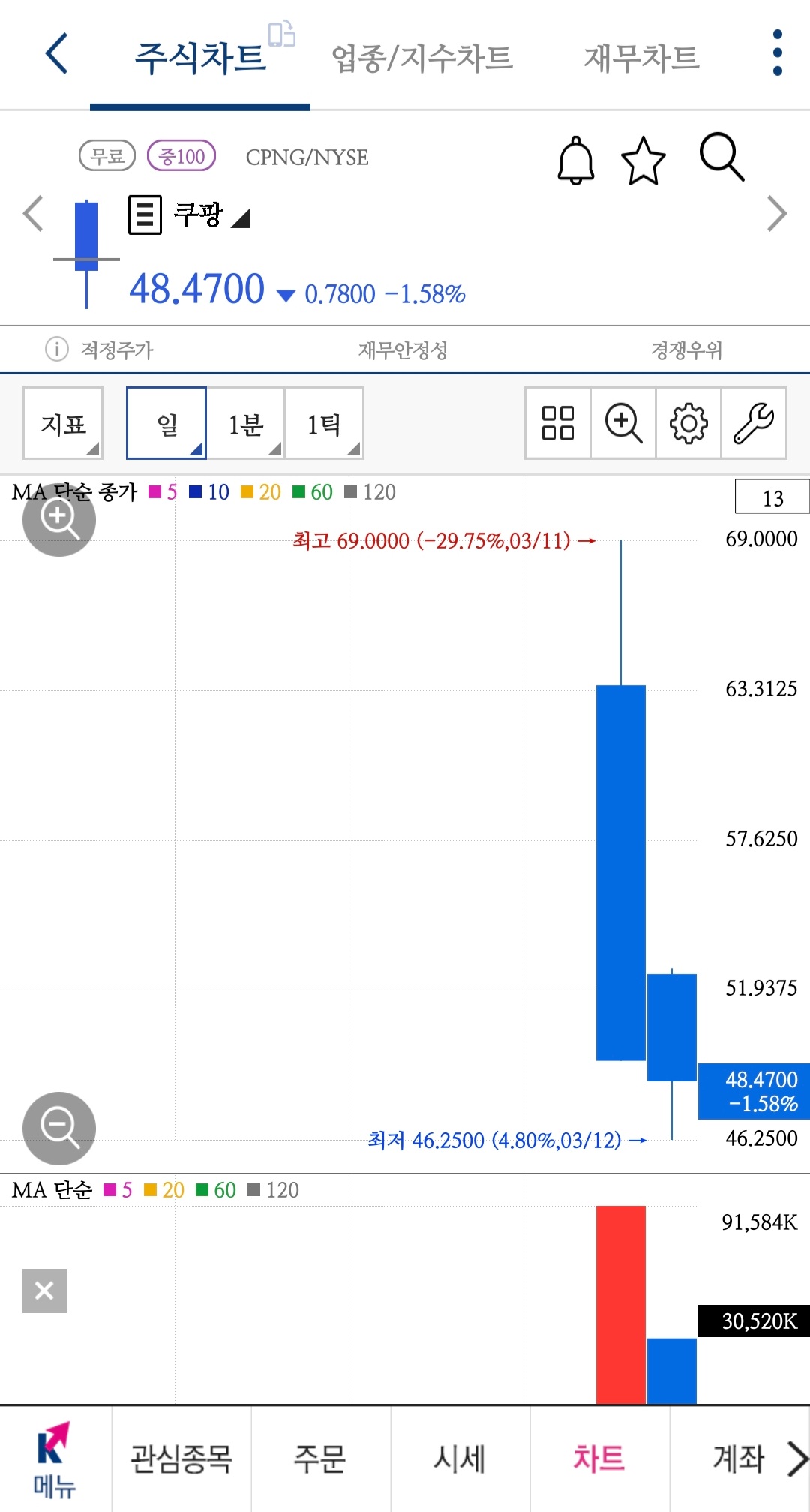Tap the current price label 48.4700 on axis
Viewport: 810px width, 1512px height.
point(754,1091)
